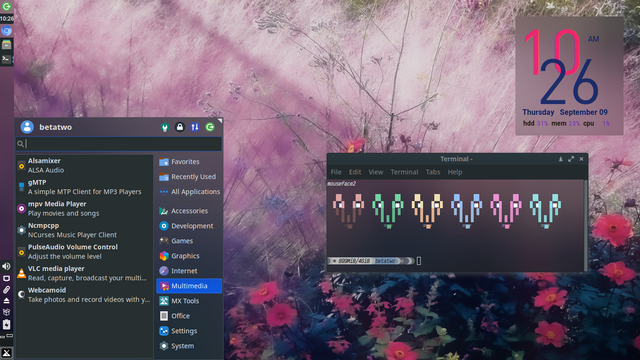
Task: Open the green logout icon in the panel
Action: [6, 6]
